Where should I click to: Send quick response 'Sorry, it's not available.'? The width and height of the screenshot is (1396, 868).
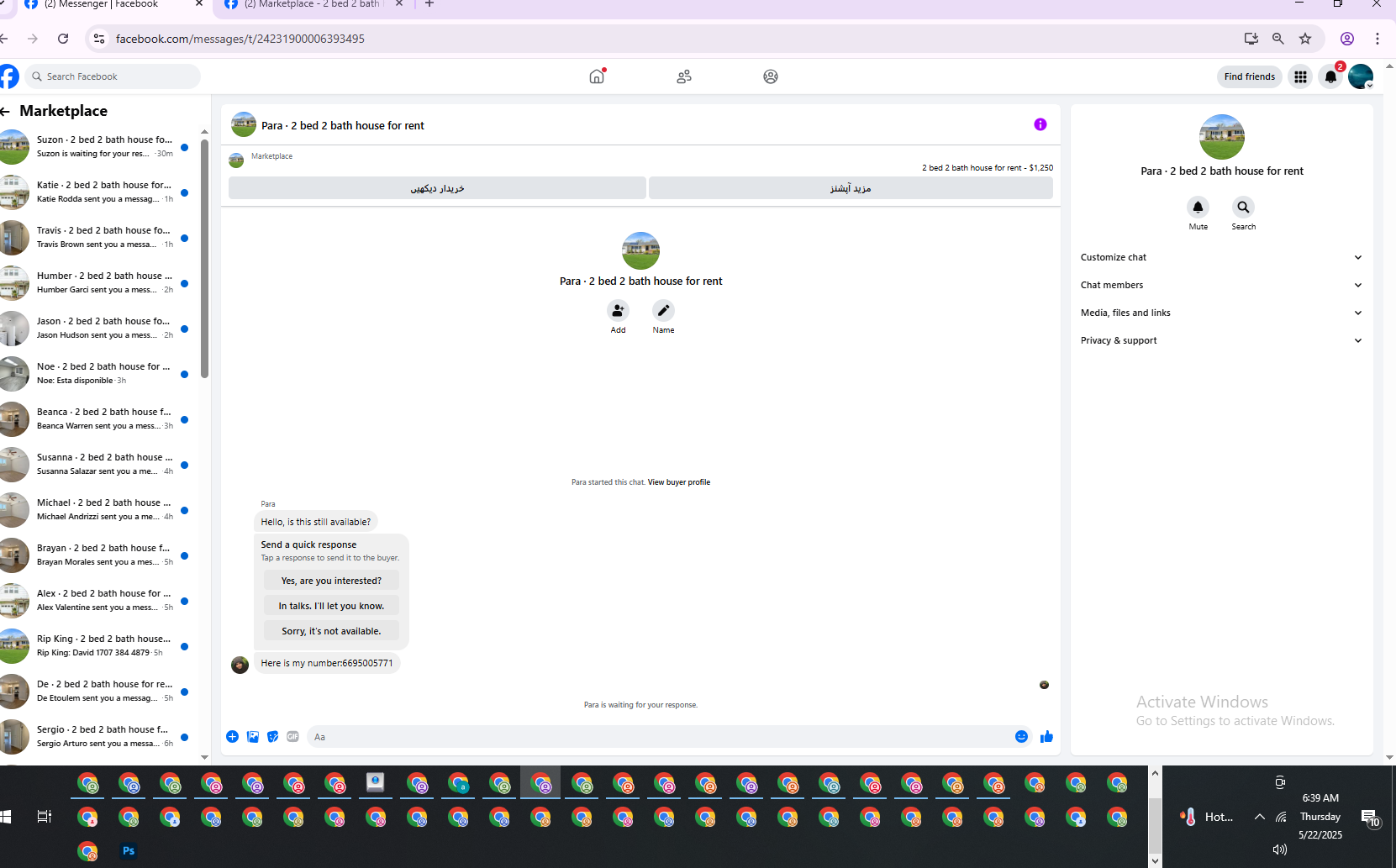point(331,631)
